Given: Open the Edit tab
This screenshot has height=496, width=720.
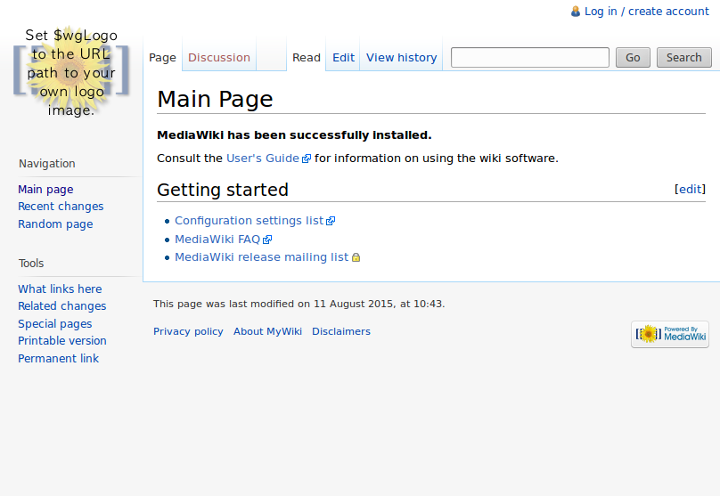Looking at the screenshot, I should (x=343, y=57).
